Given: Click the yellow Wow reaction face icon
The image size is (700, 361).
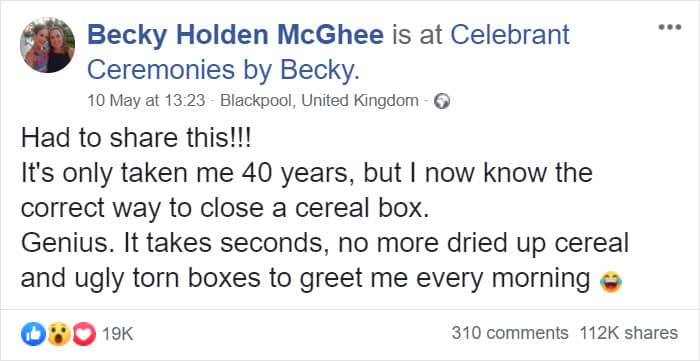Looking at the screenshot, I should coord(58,334).
